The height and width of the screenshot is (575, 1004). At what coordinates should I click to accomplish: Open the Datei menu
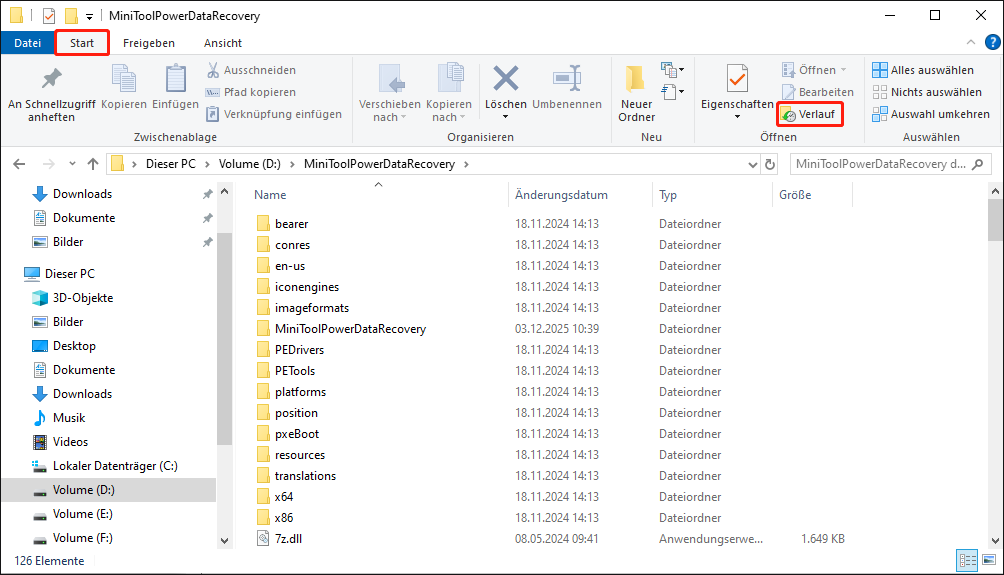pyautogui.click(x=27, y=43)
